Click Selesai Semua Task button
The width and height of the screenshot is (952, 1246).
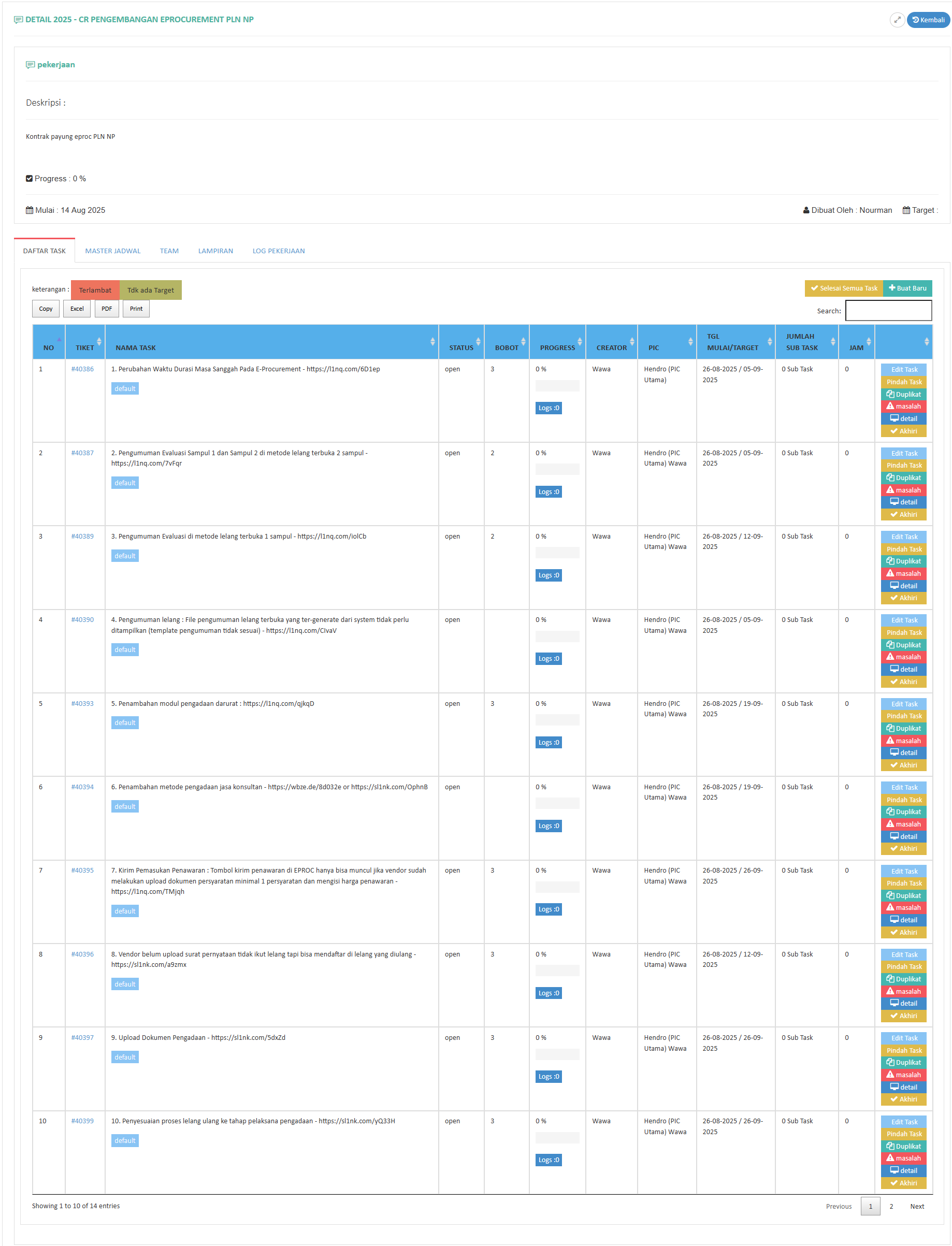point(844,288)
